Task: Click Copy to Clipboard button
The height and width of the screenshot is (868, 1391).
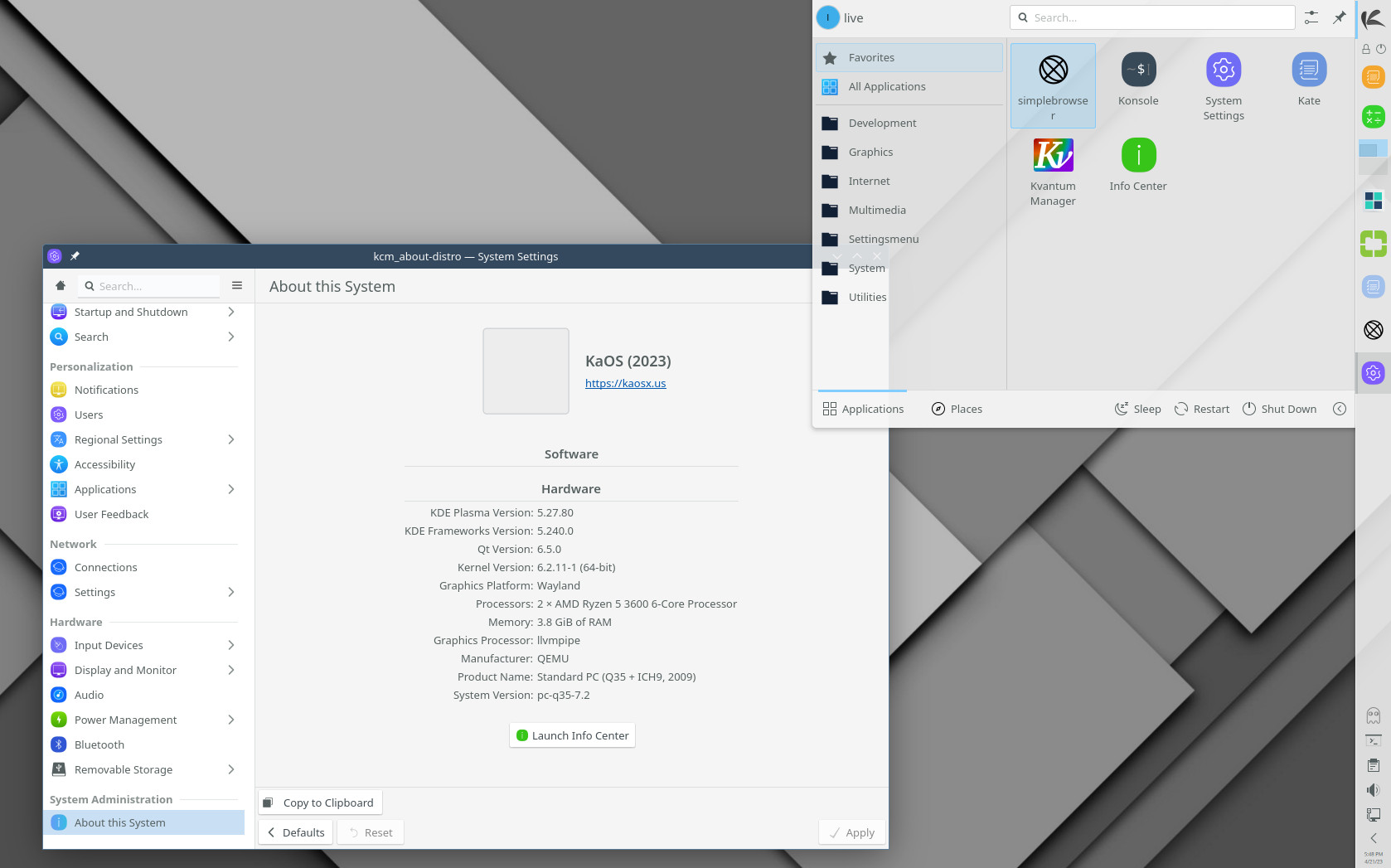Action: pyautogui.click(x=321, y=803)
